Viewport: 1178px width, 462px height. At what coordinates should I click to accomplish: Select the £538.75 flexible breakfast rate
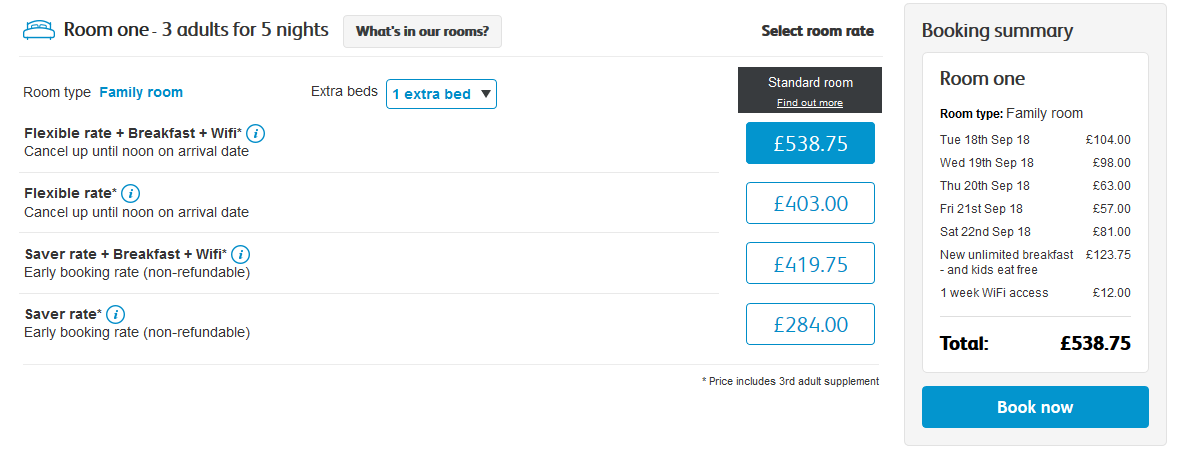point(810,143)
